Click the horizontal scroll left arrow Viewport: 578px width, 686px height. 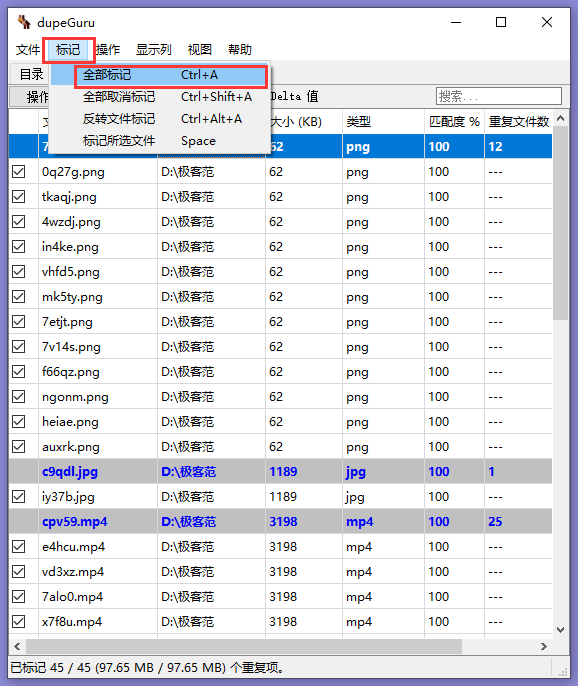pyautogui.click(x=17, y=646)
